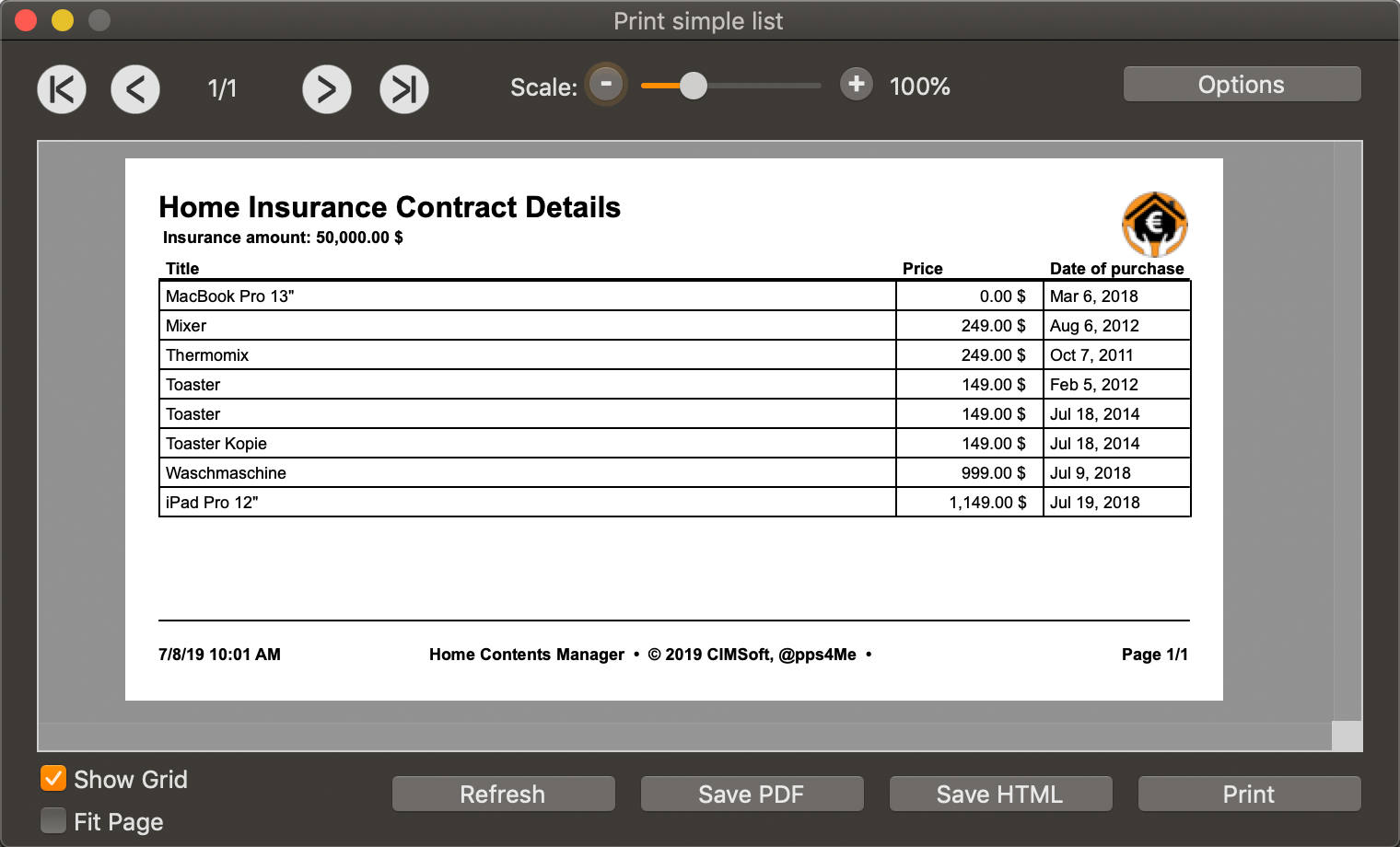Click the orange house euro logo
The image size is (1400, 847).
click(1155, 225)
